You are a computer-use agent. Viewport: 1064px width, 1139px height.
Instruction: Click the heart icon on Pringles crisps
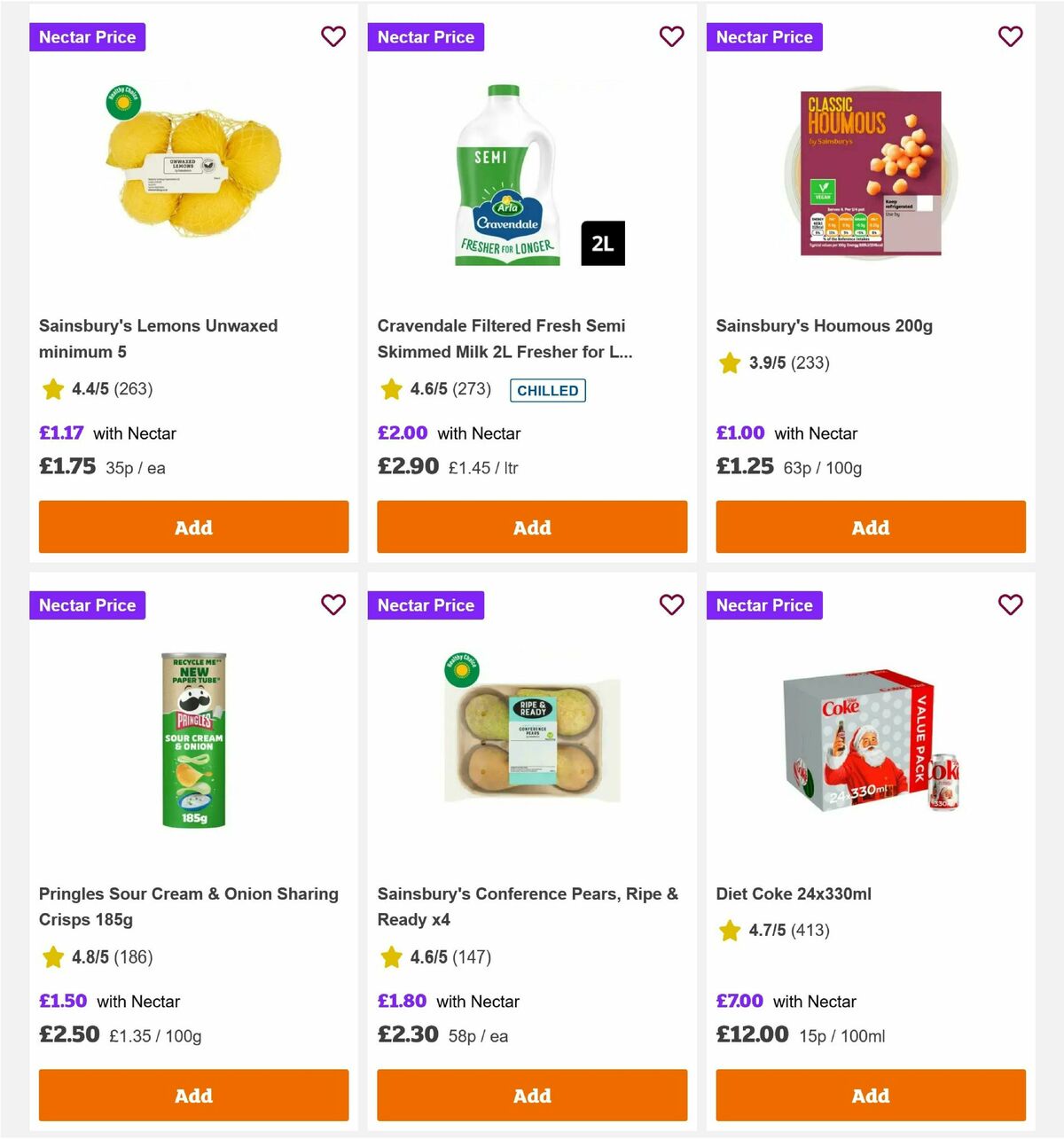coord(333,605)
